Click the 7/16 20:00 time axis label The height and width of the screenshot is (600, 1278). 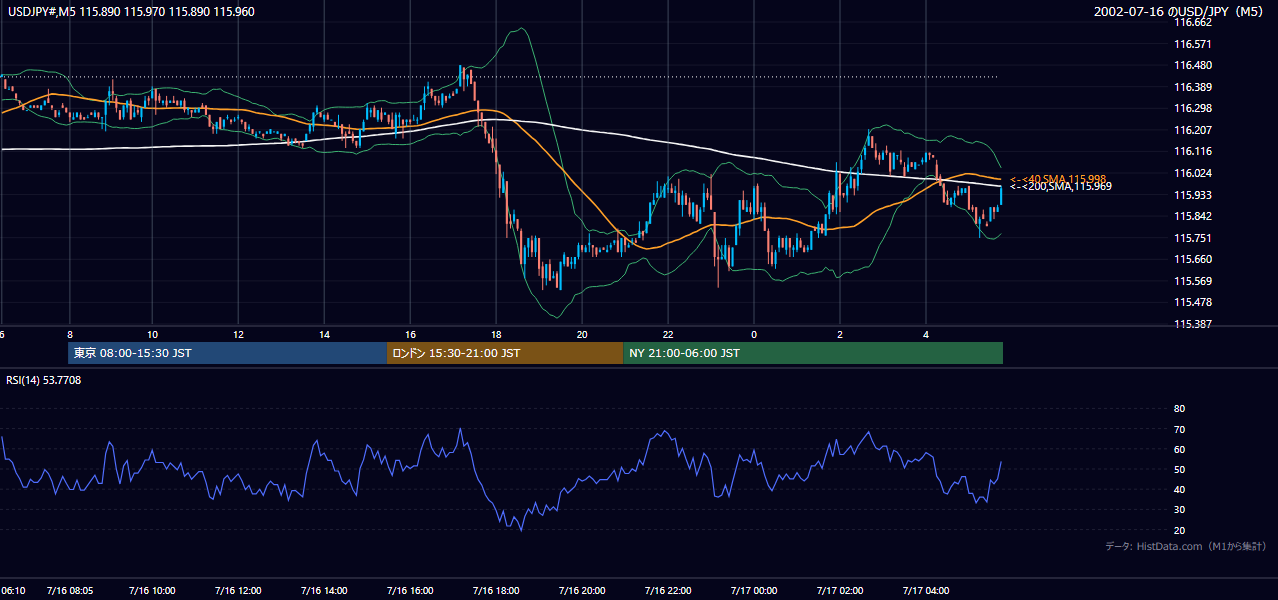[x=583, y=591]
